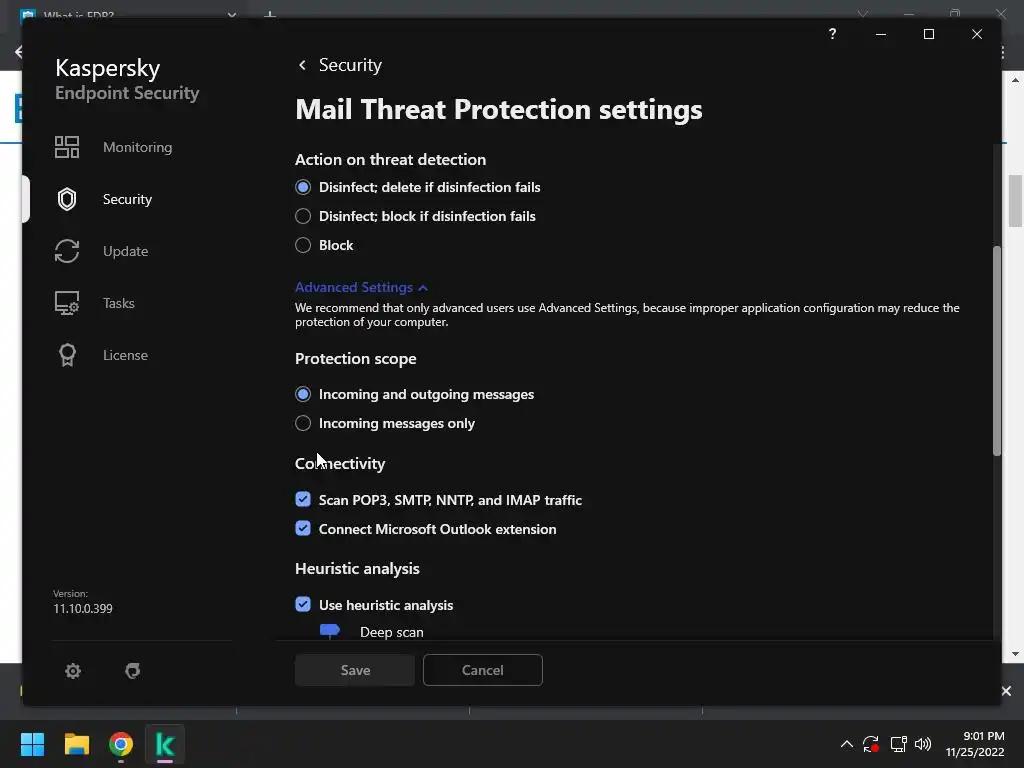Image resolution: width=1024 pixels, height=768 pixels.
Task: Open the taskbar clock and date
Action: (x=975, y=744)
